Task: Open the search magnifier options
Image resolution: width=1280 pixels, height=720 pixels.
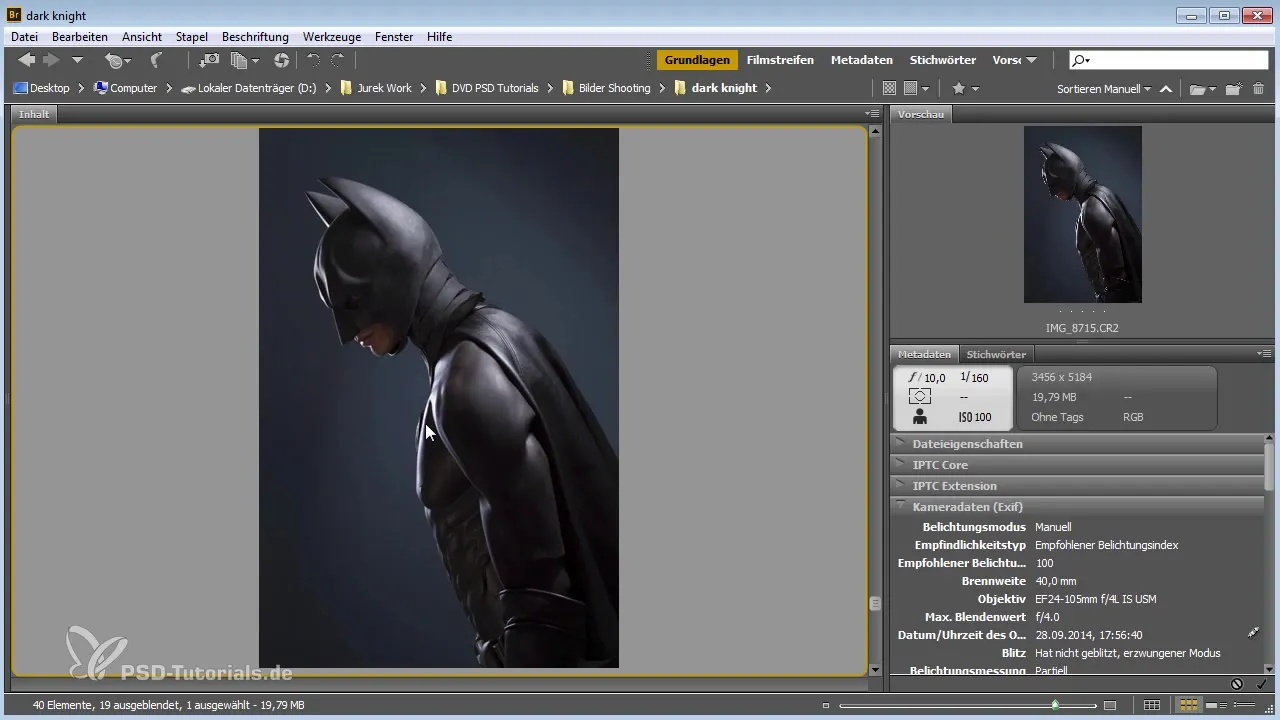Action: (1080, 60)
